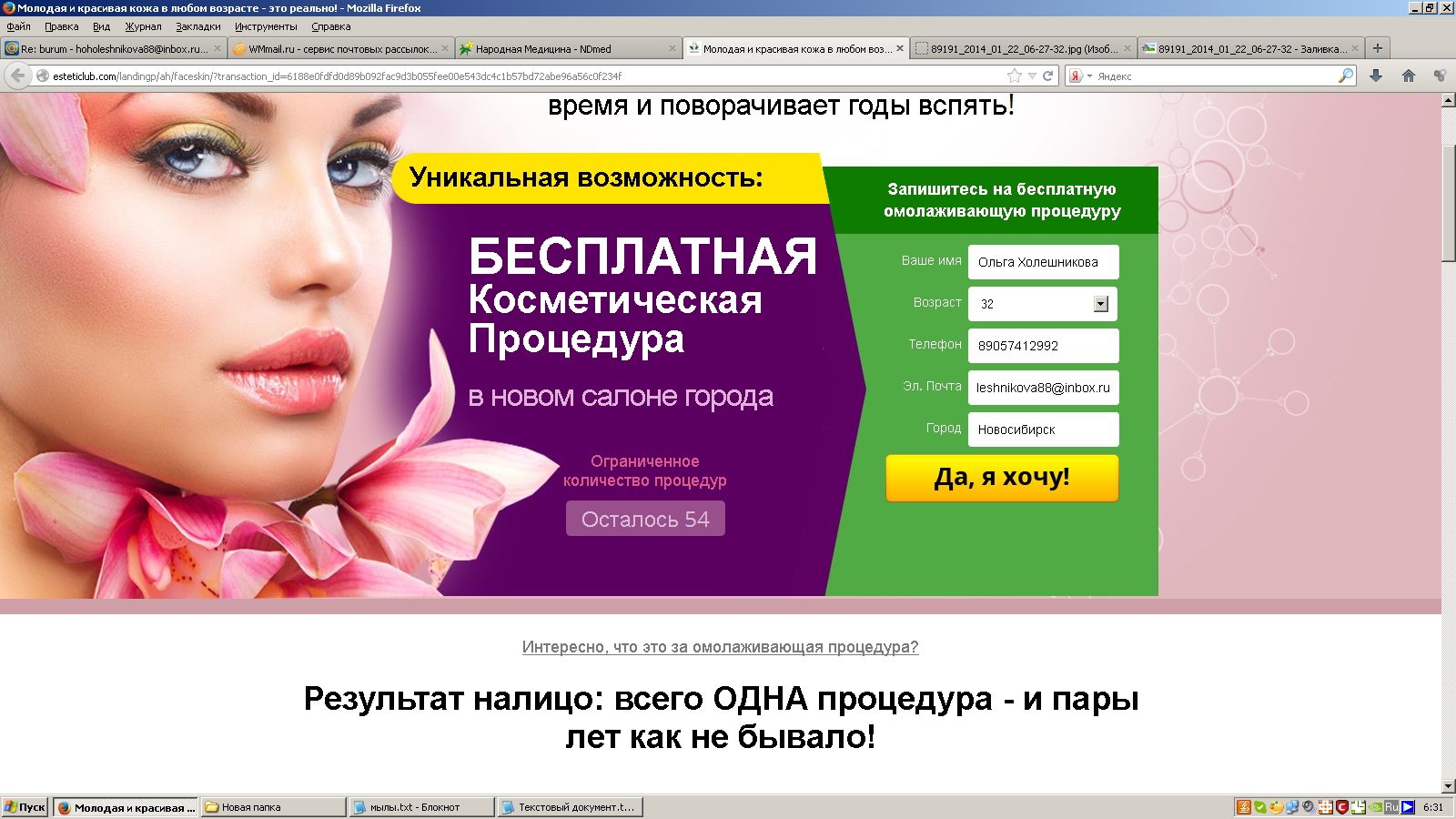The height and width of the screenshot is (819, 1456).
Task: Select Текстовый документ taskbar item
Action: (x=570, y=807)
